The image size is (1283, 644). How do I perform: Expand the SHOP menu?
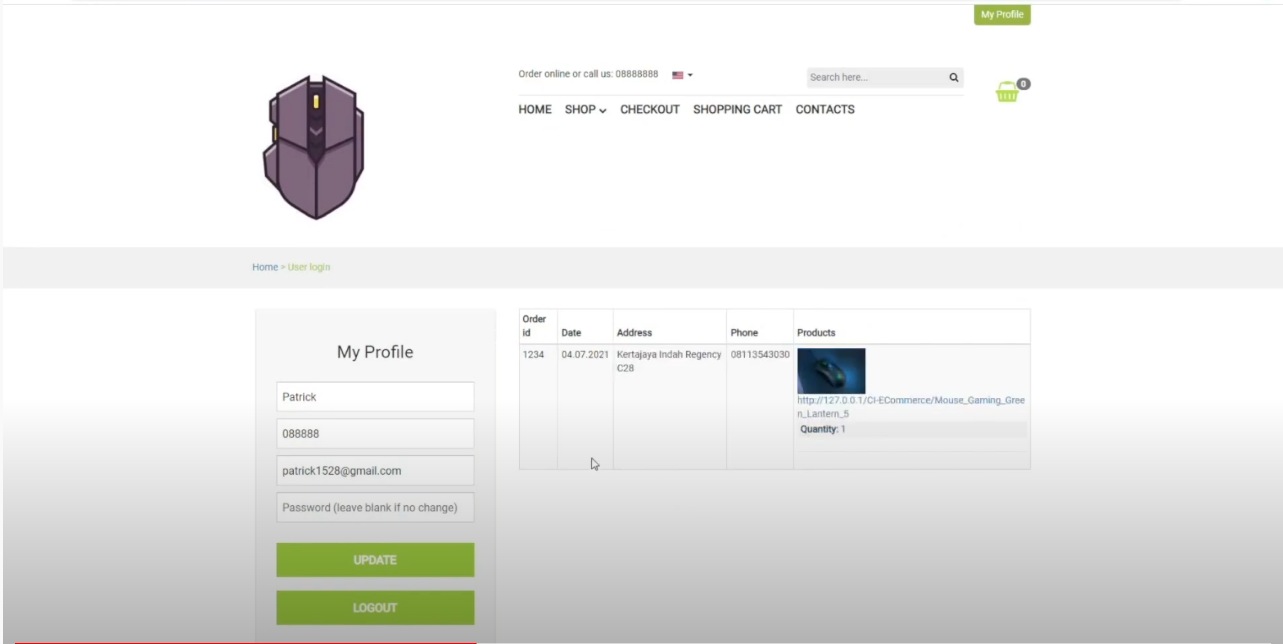click(x=585, y=110)
